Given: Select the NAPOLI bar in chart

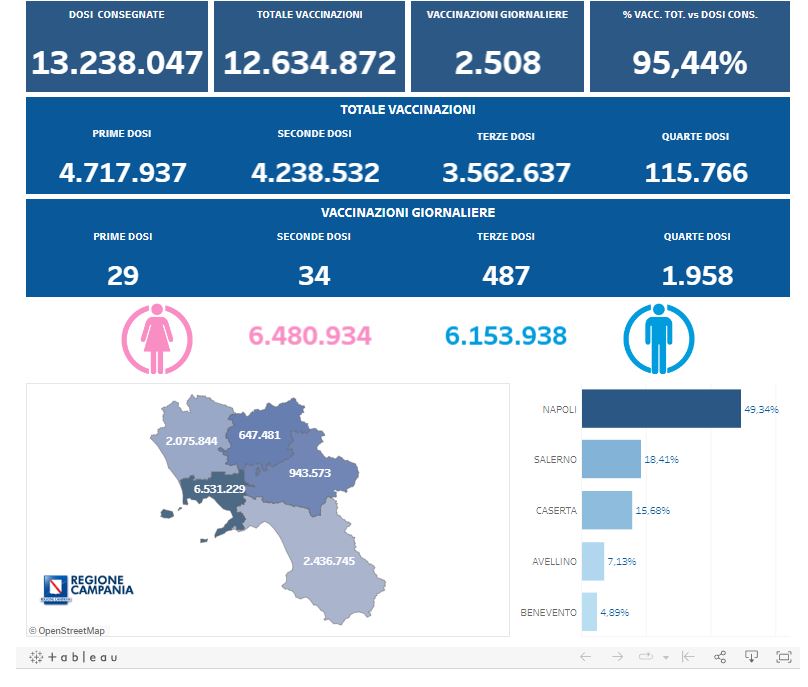Looking at the screenshot, I should 660,409.
